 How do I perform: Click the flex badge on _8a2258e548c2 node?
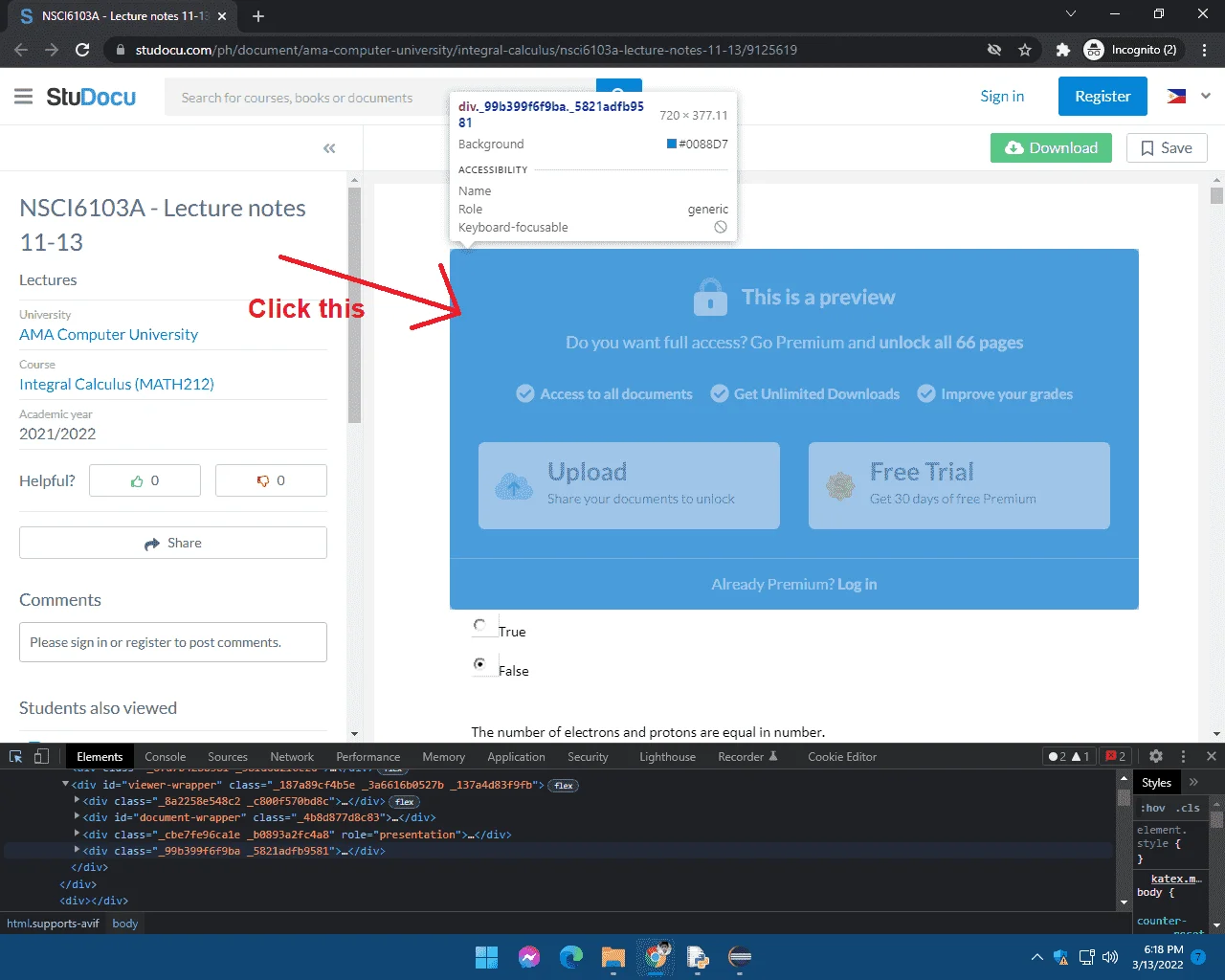[405, 801]
